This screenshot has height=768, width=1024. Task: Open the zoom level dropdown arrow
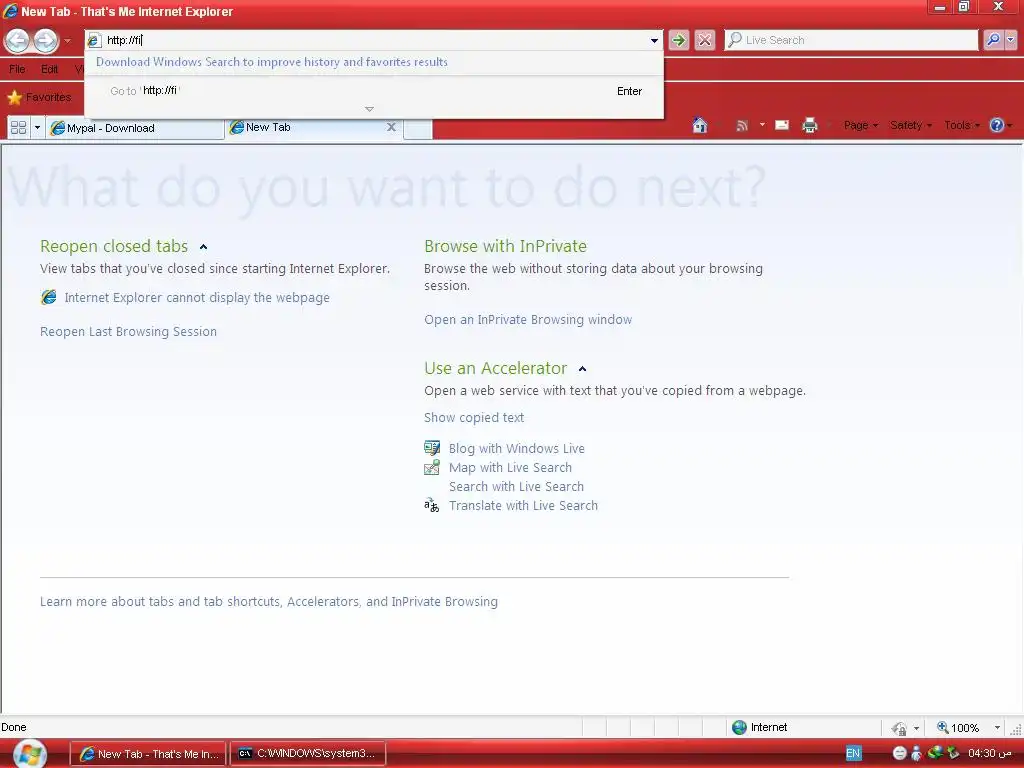(997, 728)
